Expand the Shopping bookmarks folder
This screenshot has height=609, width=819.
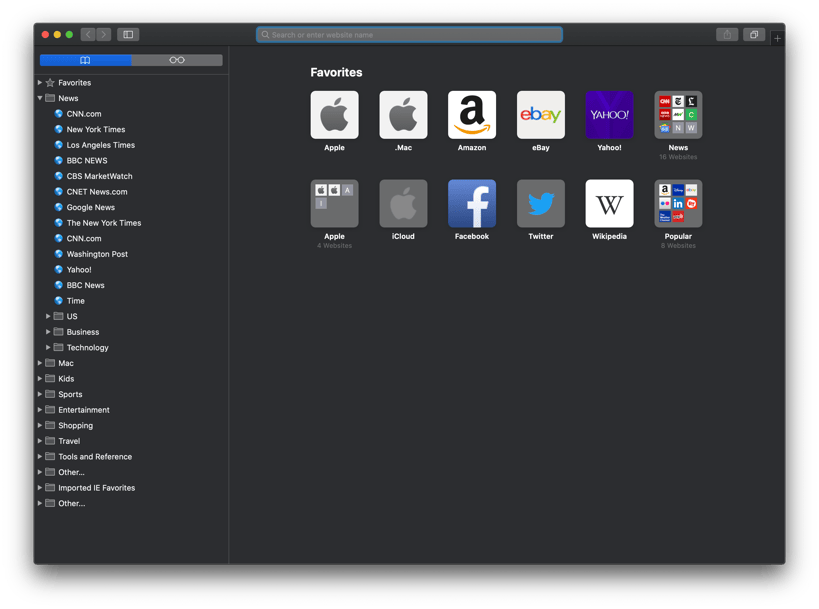[x=40, y=425]
